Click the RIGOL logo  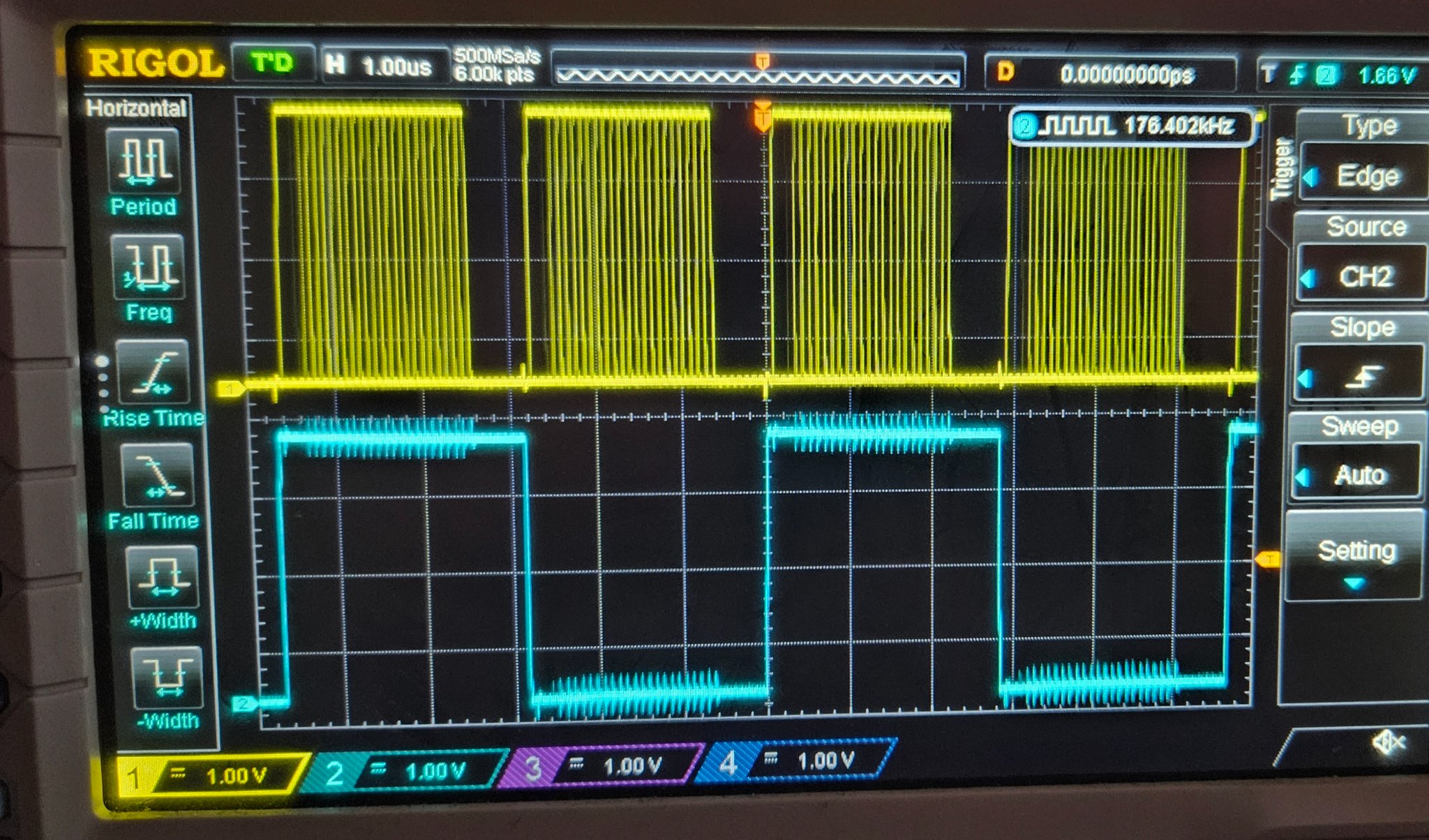(156, 63)
